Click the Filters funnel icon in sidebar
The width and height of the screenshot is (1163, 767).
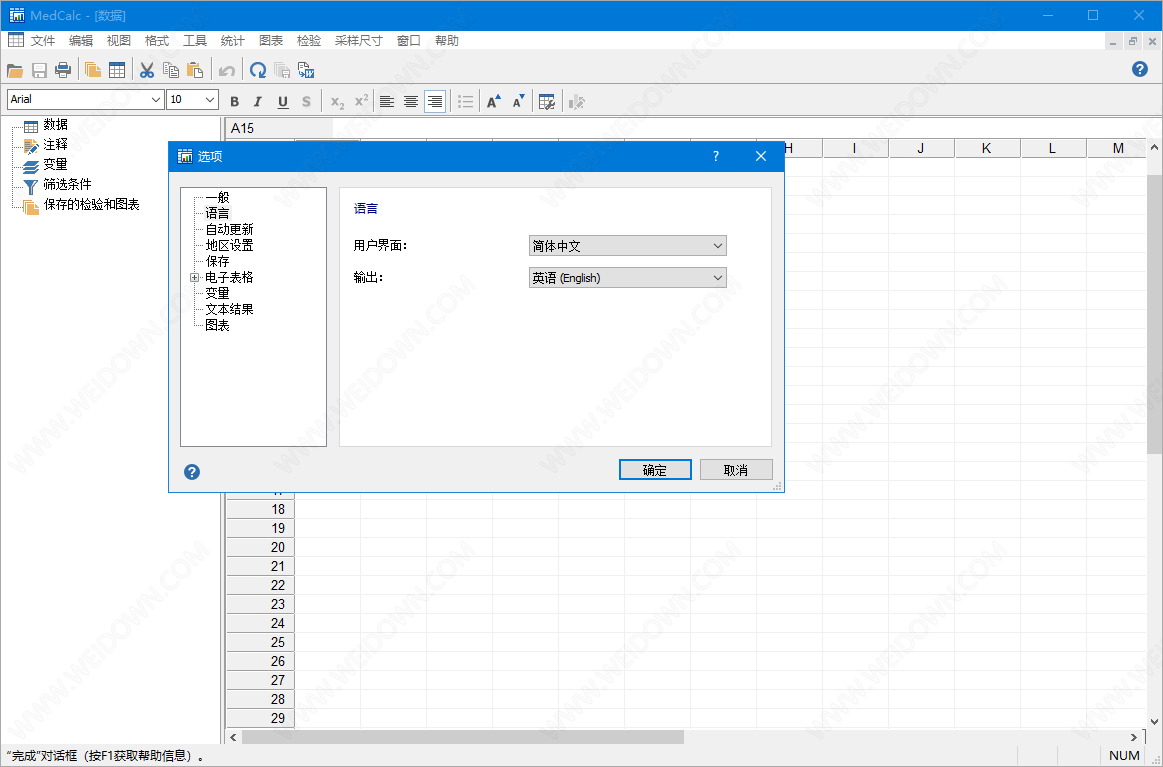[31, 186]
